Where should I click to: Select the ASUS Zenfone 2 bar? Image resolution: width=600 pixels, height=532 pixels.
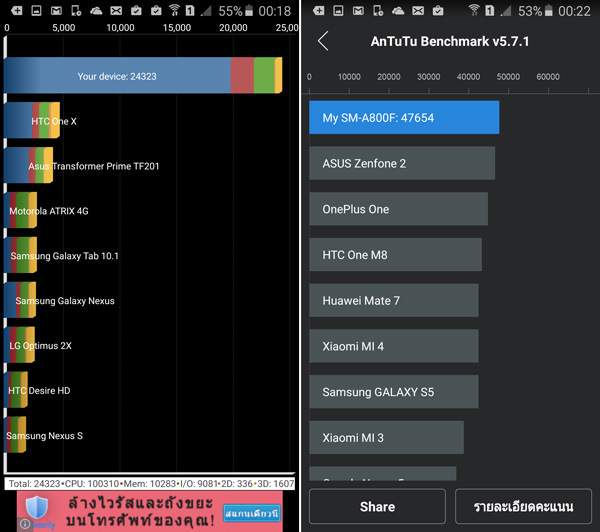click(402, 163)
